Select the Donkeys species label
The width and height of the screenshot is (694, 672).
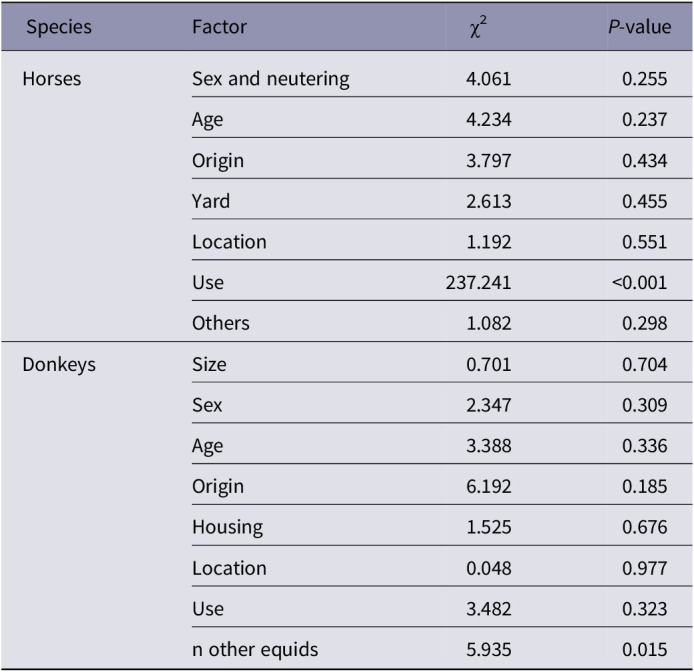tap(59, 365)
